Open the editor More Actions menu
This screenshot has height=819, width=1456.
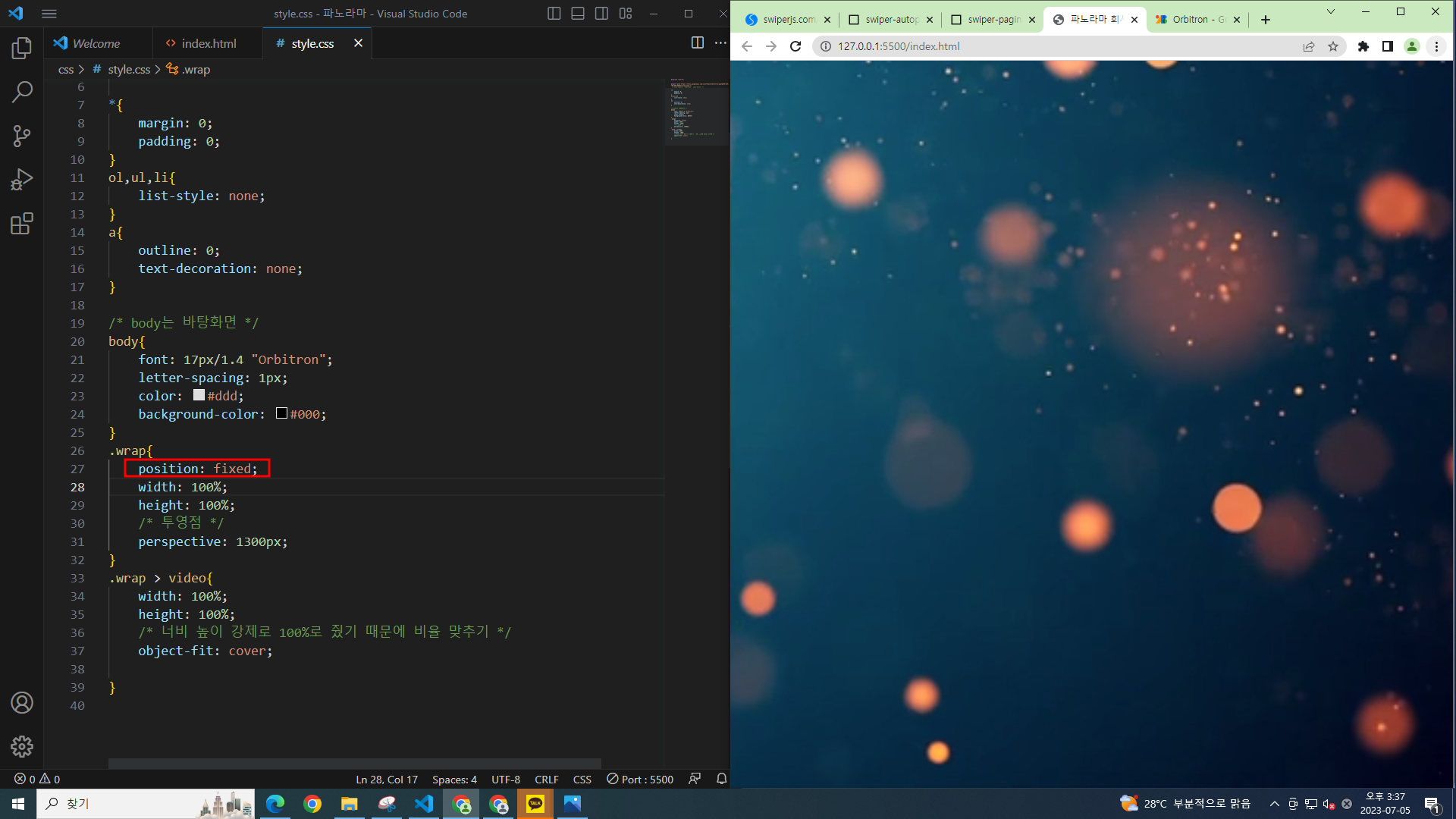pos(720,43)
